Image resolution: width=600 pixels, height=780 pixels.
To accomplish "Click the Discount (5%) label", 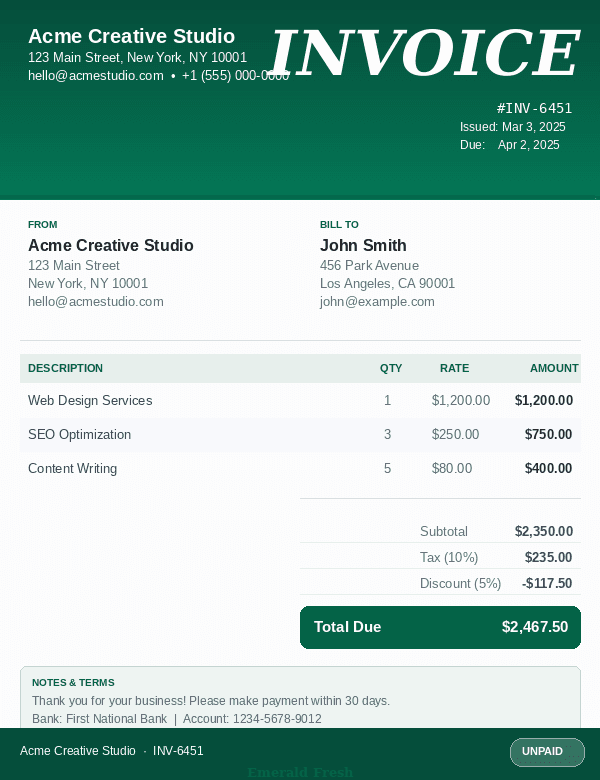I will 460,583.
